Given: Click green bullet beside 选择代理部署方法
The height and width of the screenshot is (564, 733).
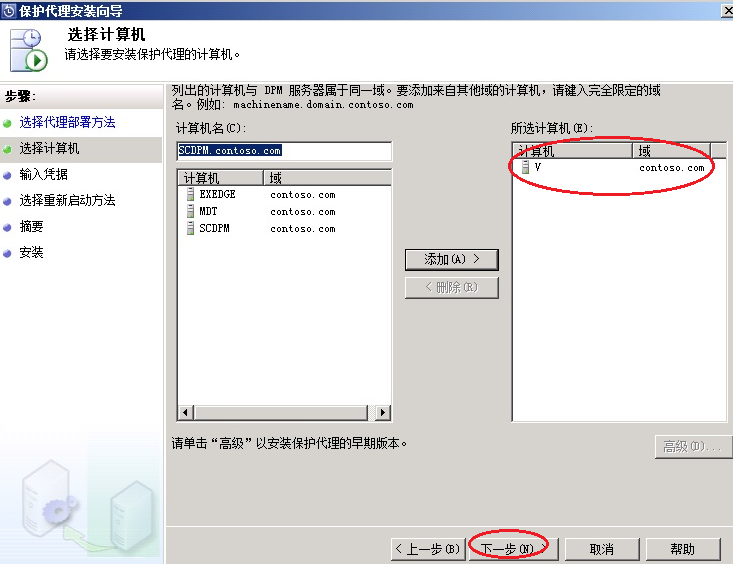Looking at the screenshot, I should pos(7,123).
